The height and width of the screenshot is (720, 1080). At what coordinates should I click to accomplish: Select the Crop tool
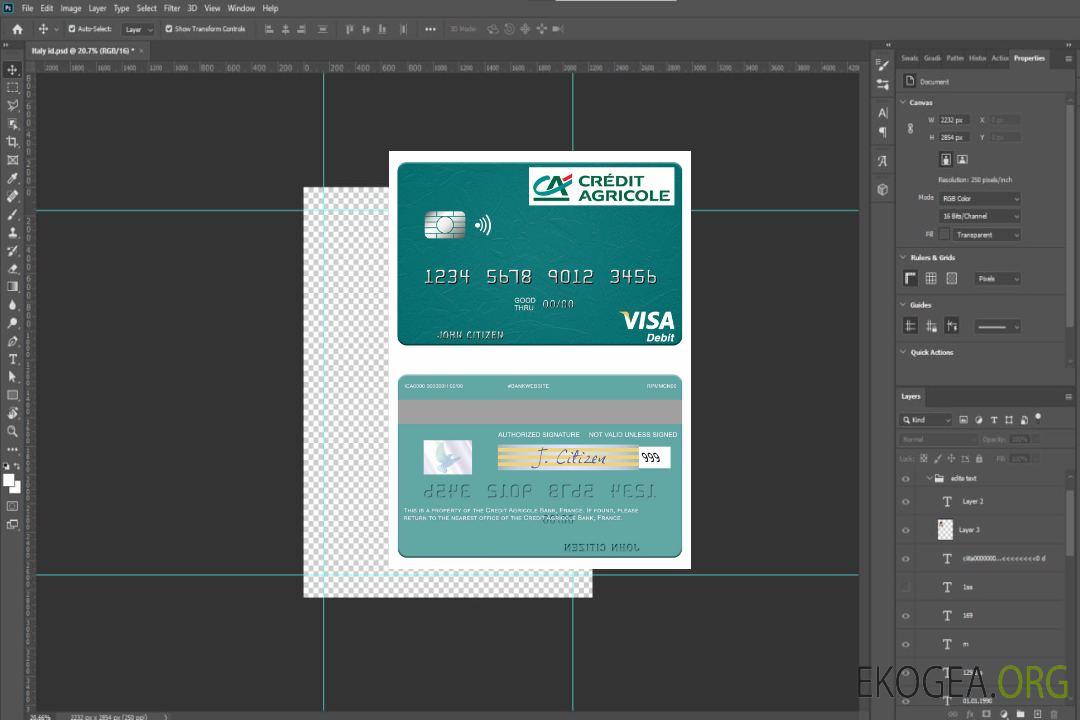[12, 142]
